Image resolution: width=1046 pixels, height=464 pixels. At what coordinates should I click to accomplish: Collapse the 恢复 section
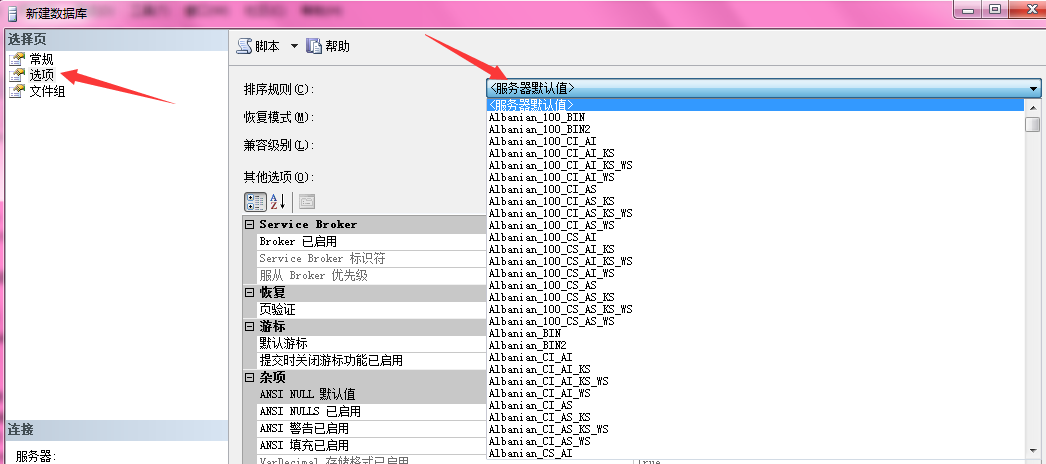coord(249,293)
